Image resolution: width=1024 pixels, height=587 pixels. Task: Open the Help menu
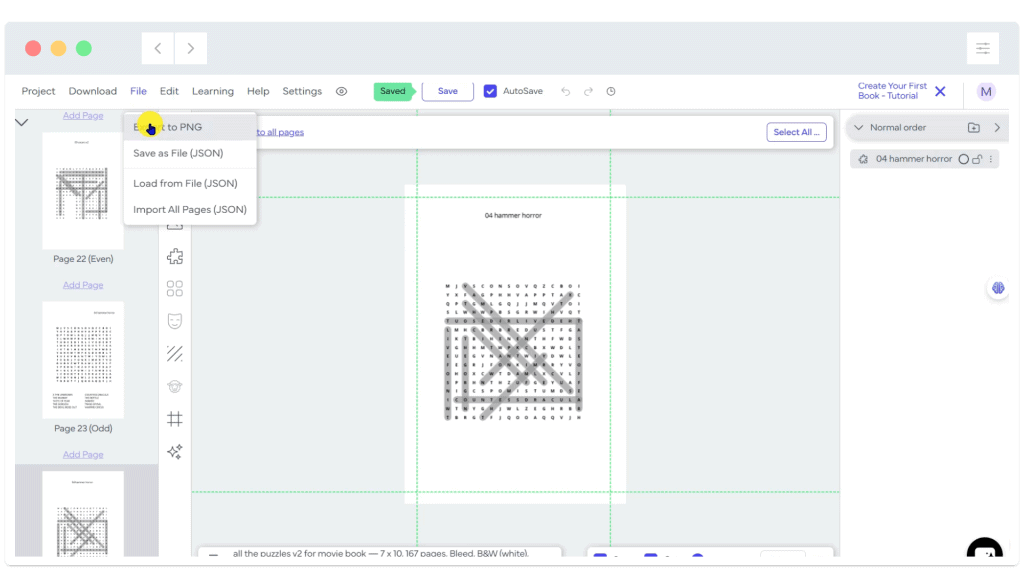click(x=258, y=91)
